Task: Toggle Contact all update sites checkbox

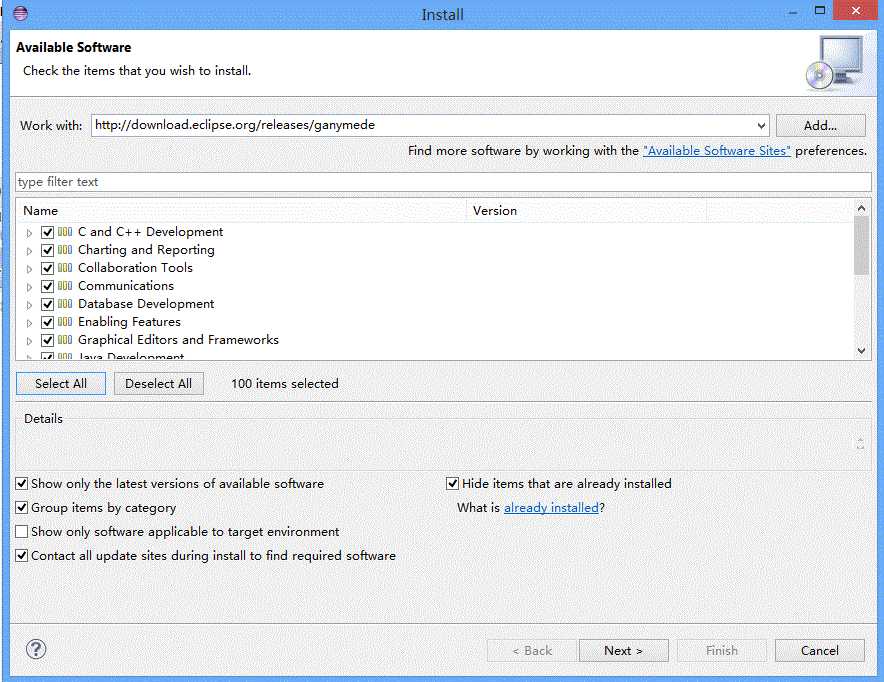Action: [21, 555]
